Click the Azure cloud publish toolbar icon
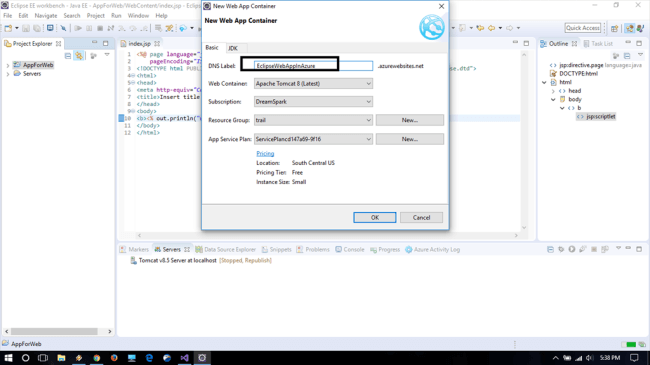The height and width of the screenshot is (365, 650). pos(183,28)
